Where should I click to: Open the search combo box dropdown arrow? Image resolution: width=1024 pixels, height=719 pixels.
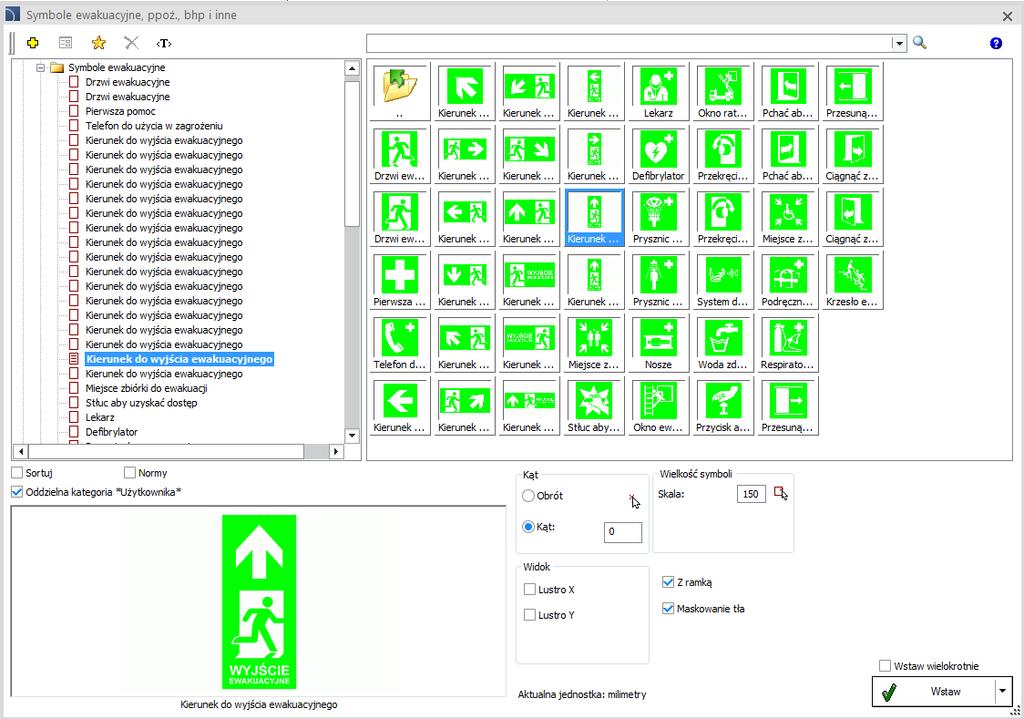pos(899,43)
